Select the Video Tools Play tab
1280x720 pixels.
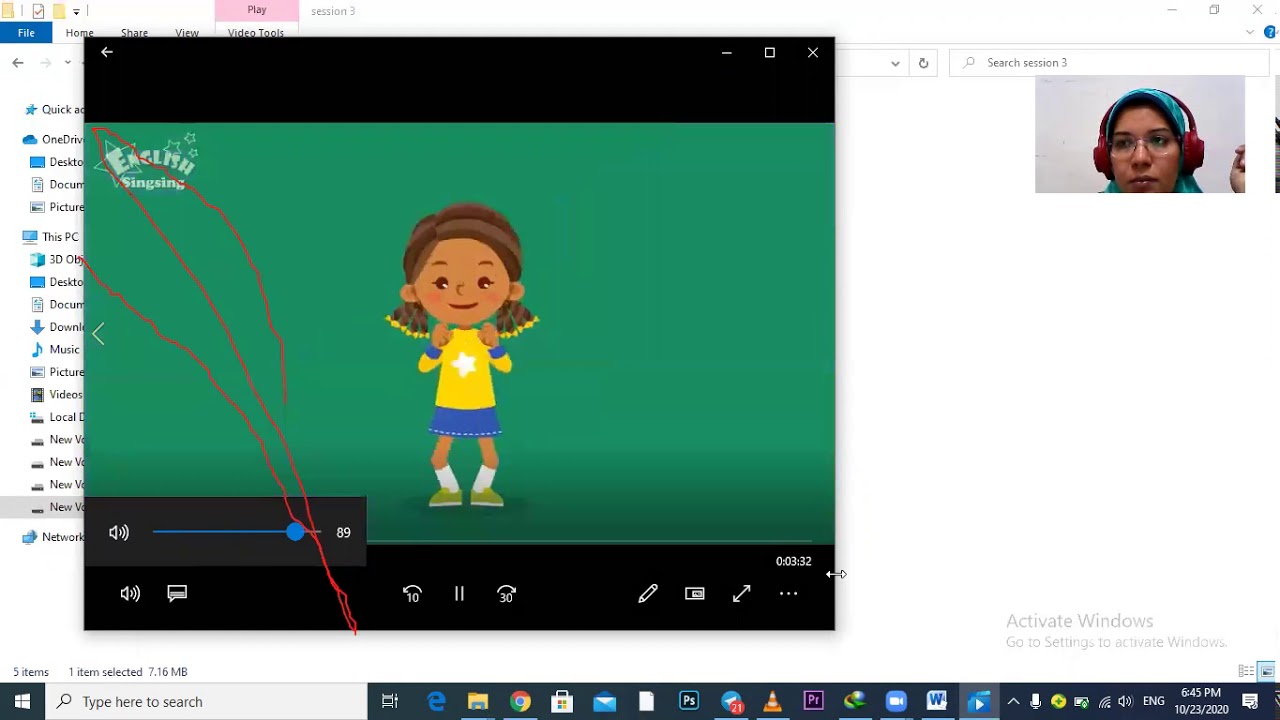257,10
